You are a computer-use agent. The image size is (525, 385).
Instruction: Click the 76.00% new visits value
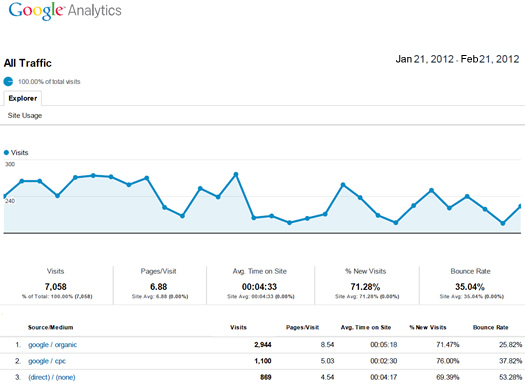(448, 361)
